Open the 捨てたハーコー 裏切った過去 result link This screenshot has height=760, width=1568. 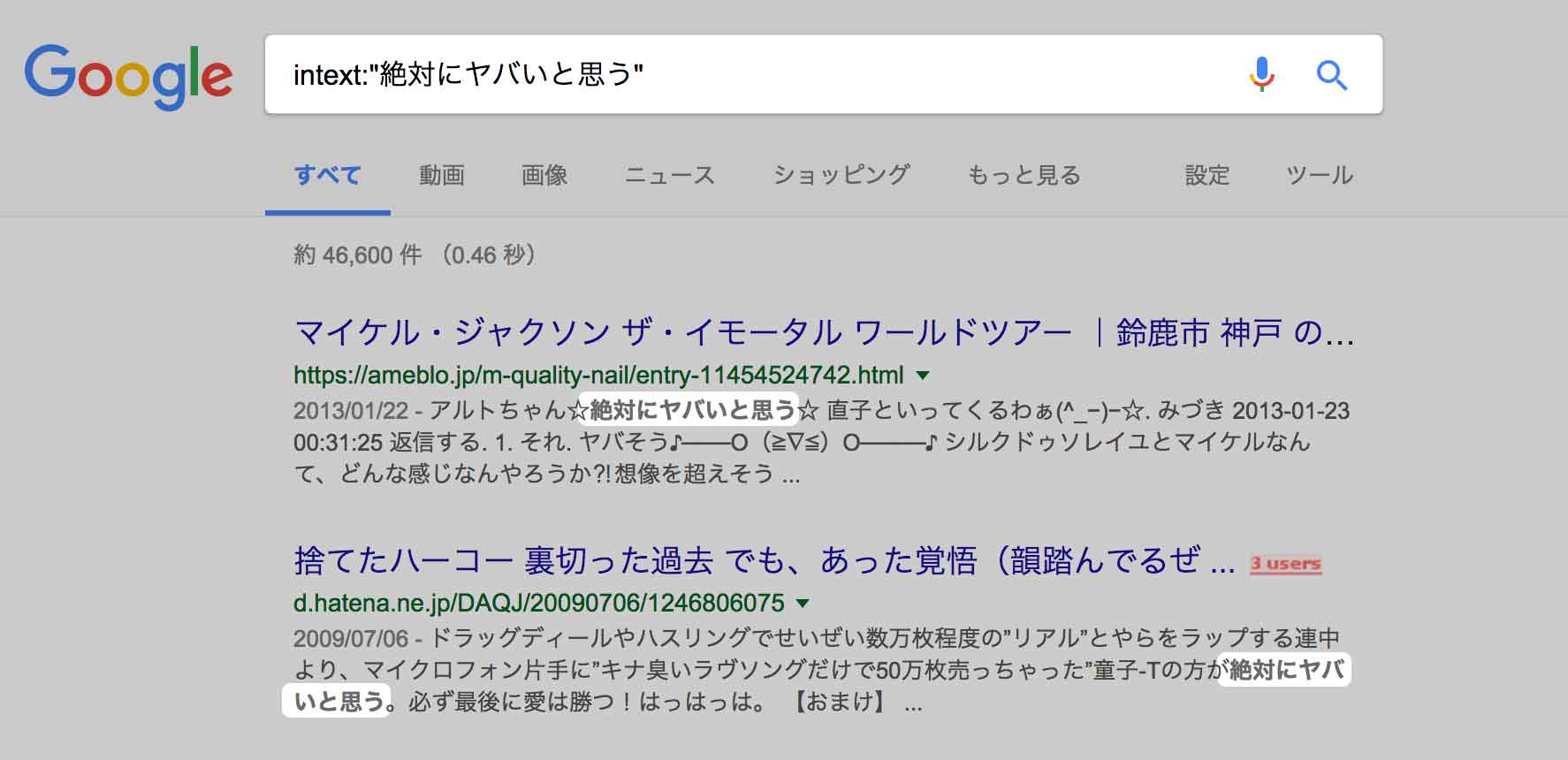click(x=765, y=560)
